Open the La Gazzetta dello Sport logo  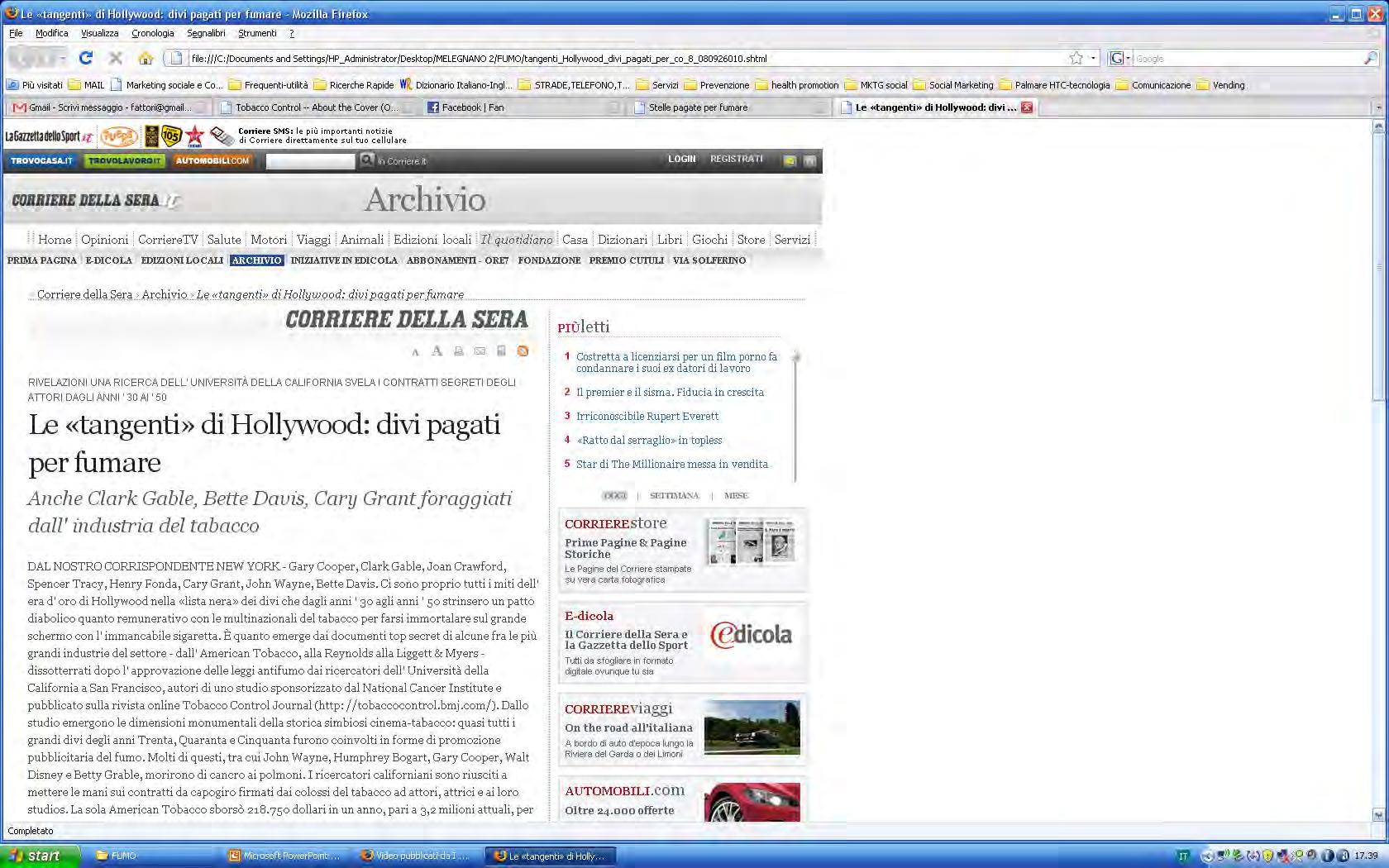(x=49, y=136)
